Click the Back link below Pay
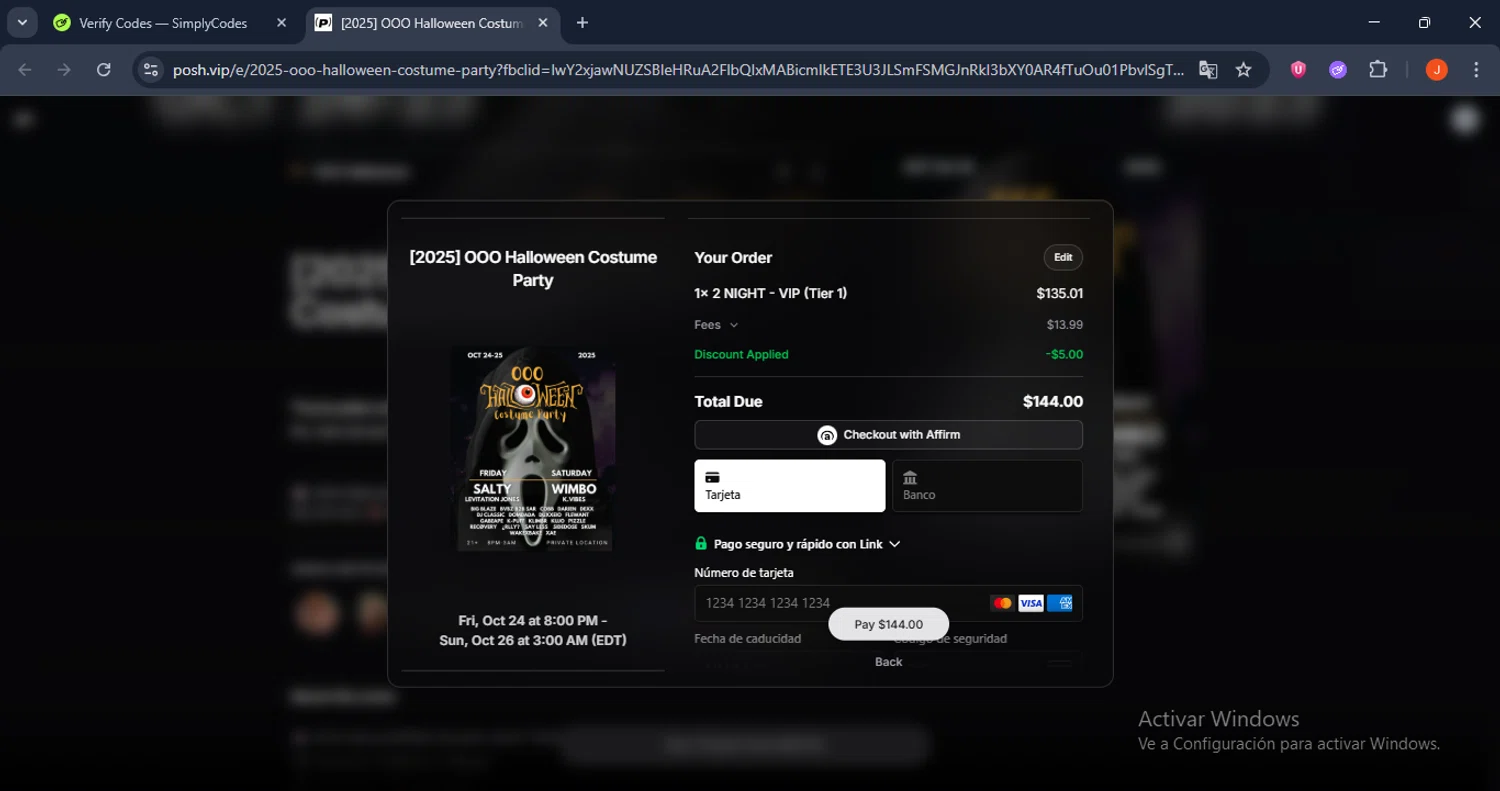This screenshot has height=791, width=1500. point(888,662)
